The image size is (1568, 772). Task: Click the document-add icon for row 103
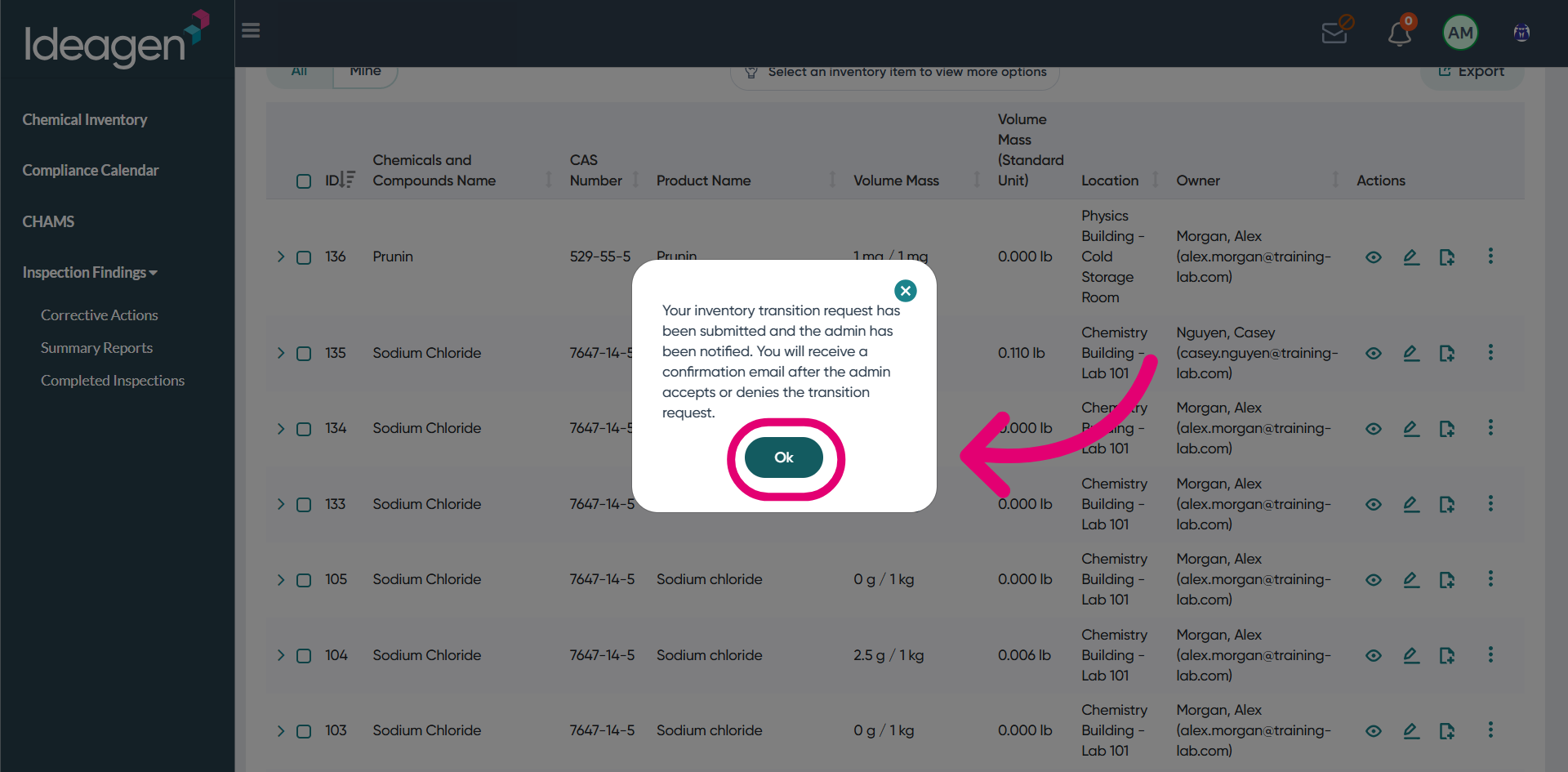click(1447, 732)
